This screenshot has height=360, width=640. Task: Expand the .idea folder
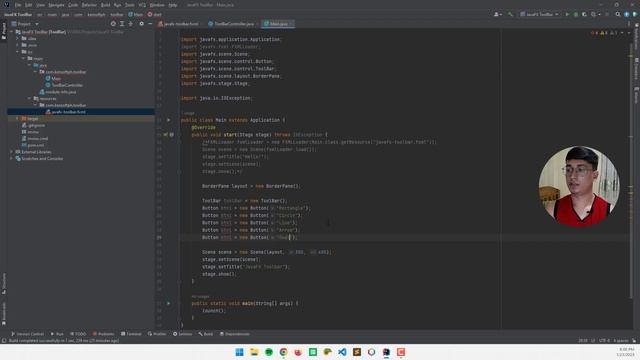[x=18, y=38]
